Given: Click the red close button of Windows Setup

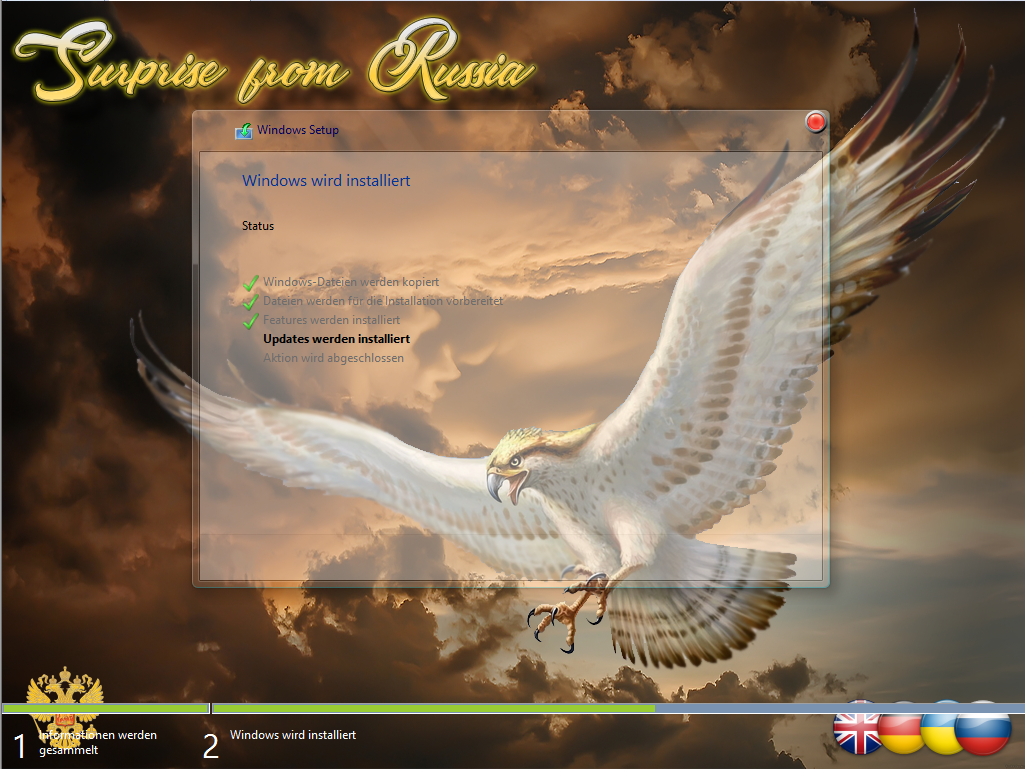Looking at the screenshot, I should click(815, 122).
